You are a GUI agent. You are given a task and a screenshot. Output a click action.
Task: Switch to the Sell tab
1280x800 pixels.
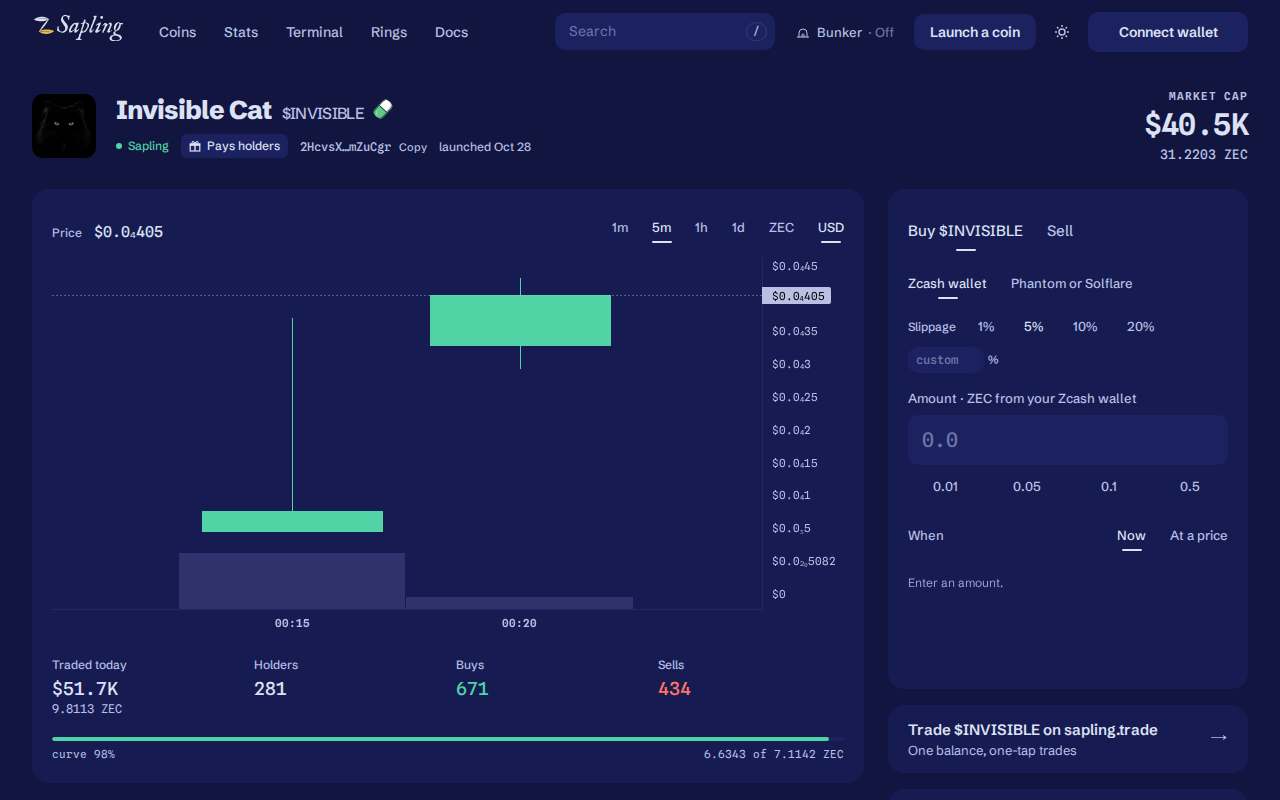(1060, 231)
